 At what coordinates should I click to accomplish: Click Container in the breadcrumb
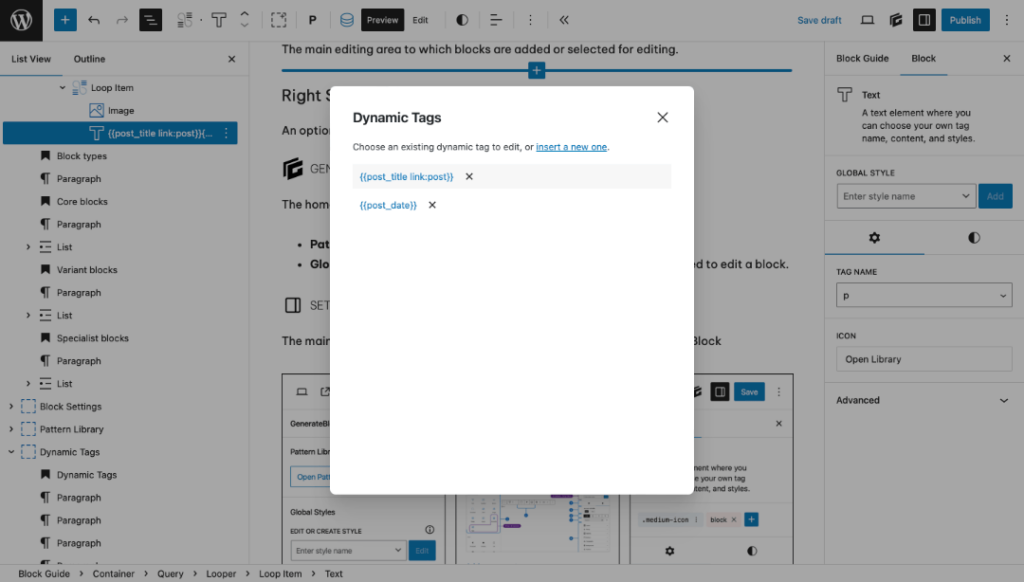tap(113, 574)
